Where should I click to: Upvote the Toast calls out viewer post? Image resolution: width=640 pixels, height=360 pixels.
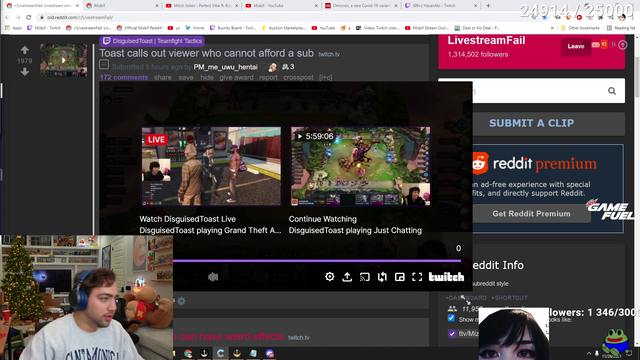pos(24,50)
